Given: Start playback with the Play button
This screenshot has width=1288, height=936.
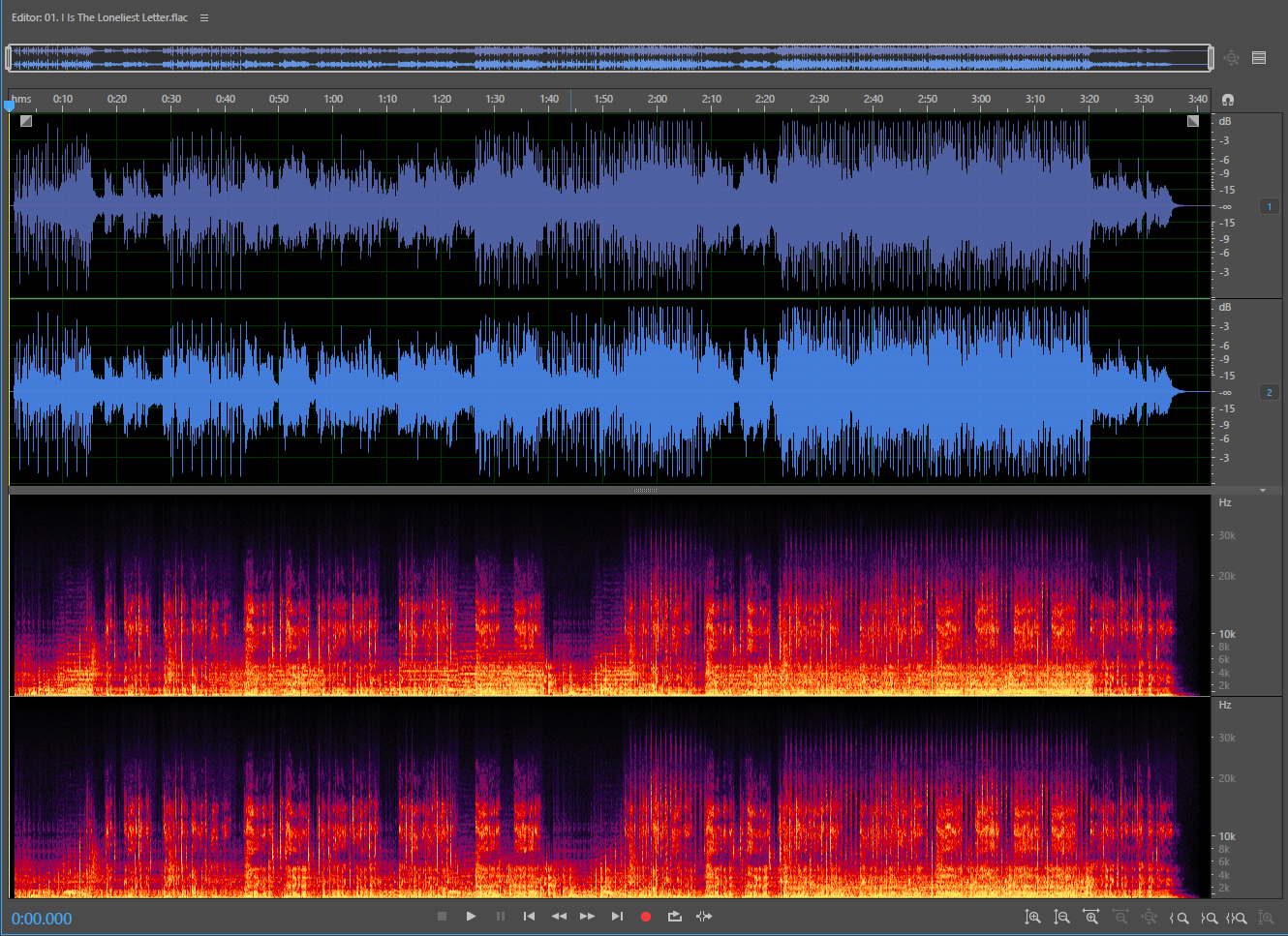Looking at the screenshot, I should pos(471,916).
